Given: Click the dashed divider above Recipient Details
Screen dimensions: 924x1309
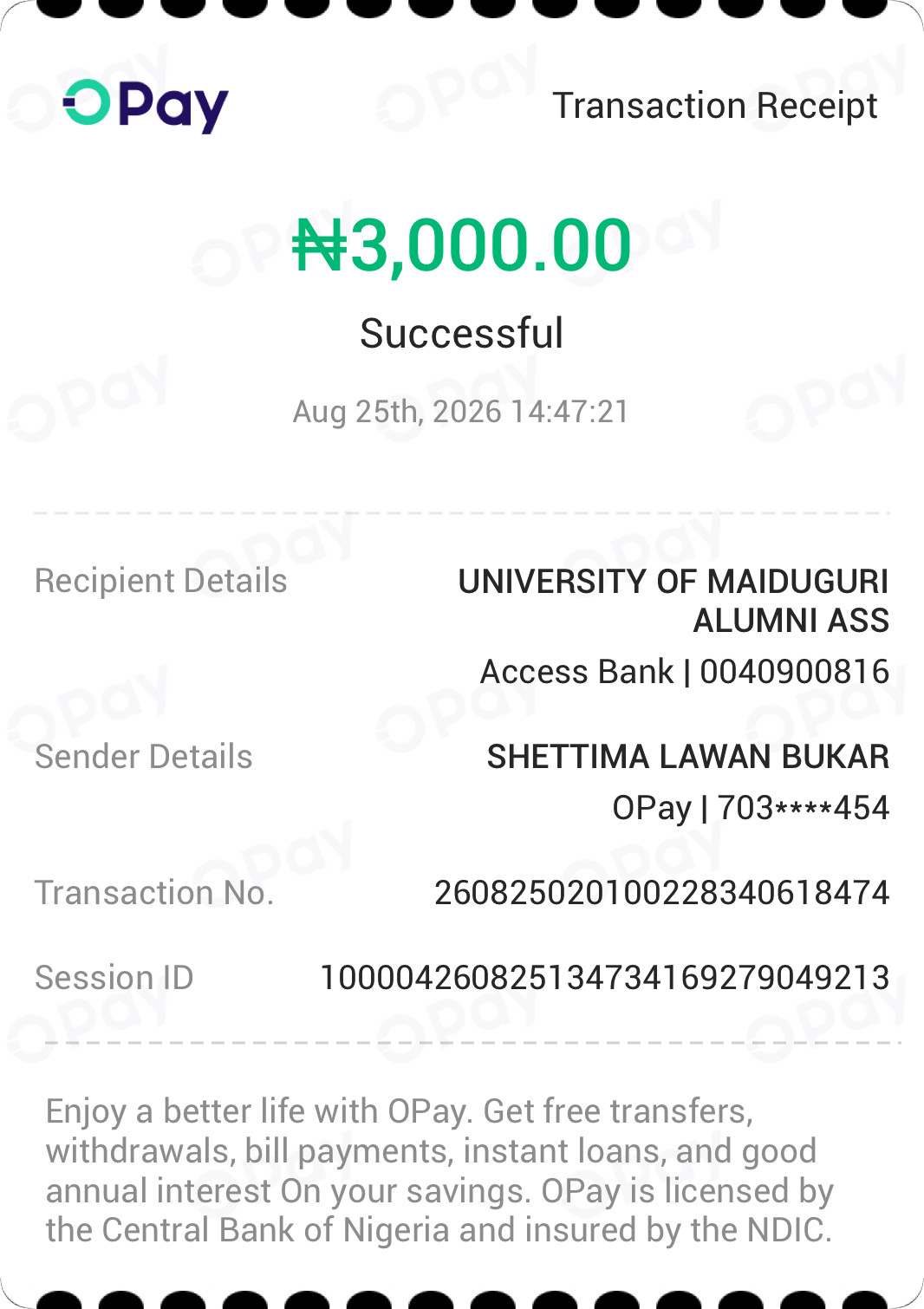Looking at the screenshot, I should [462, 513].
